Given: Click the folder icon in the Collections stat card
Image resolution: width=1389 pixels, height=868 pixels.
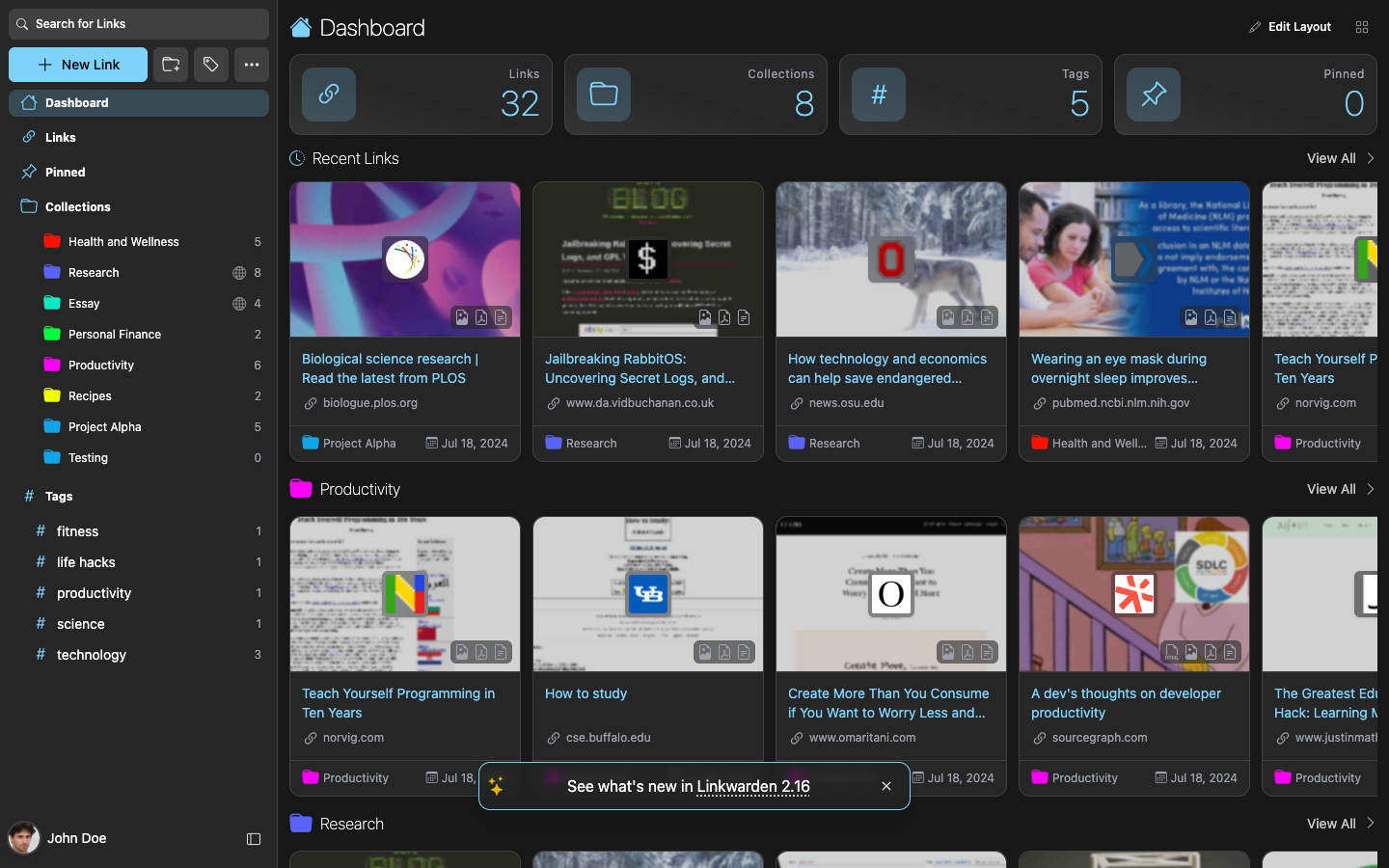Looking at the screenshot, I should (604, 95).
